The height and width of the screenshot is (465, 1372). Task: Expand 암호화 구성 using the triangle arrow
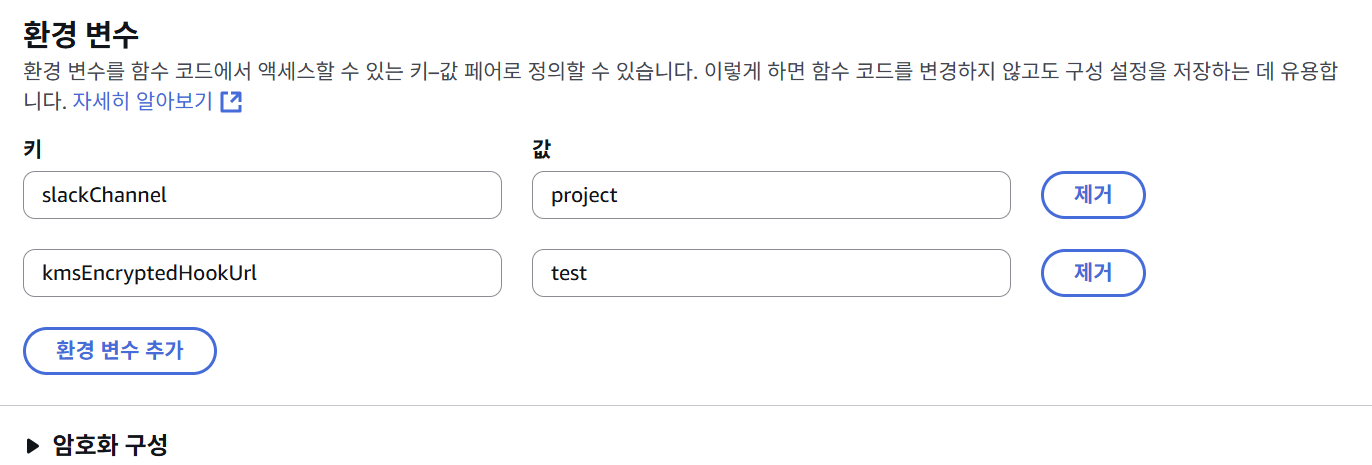(x=33, y=445)
